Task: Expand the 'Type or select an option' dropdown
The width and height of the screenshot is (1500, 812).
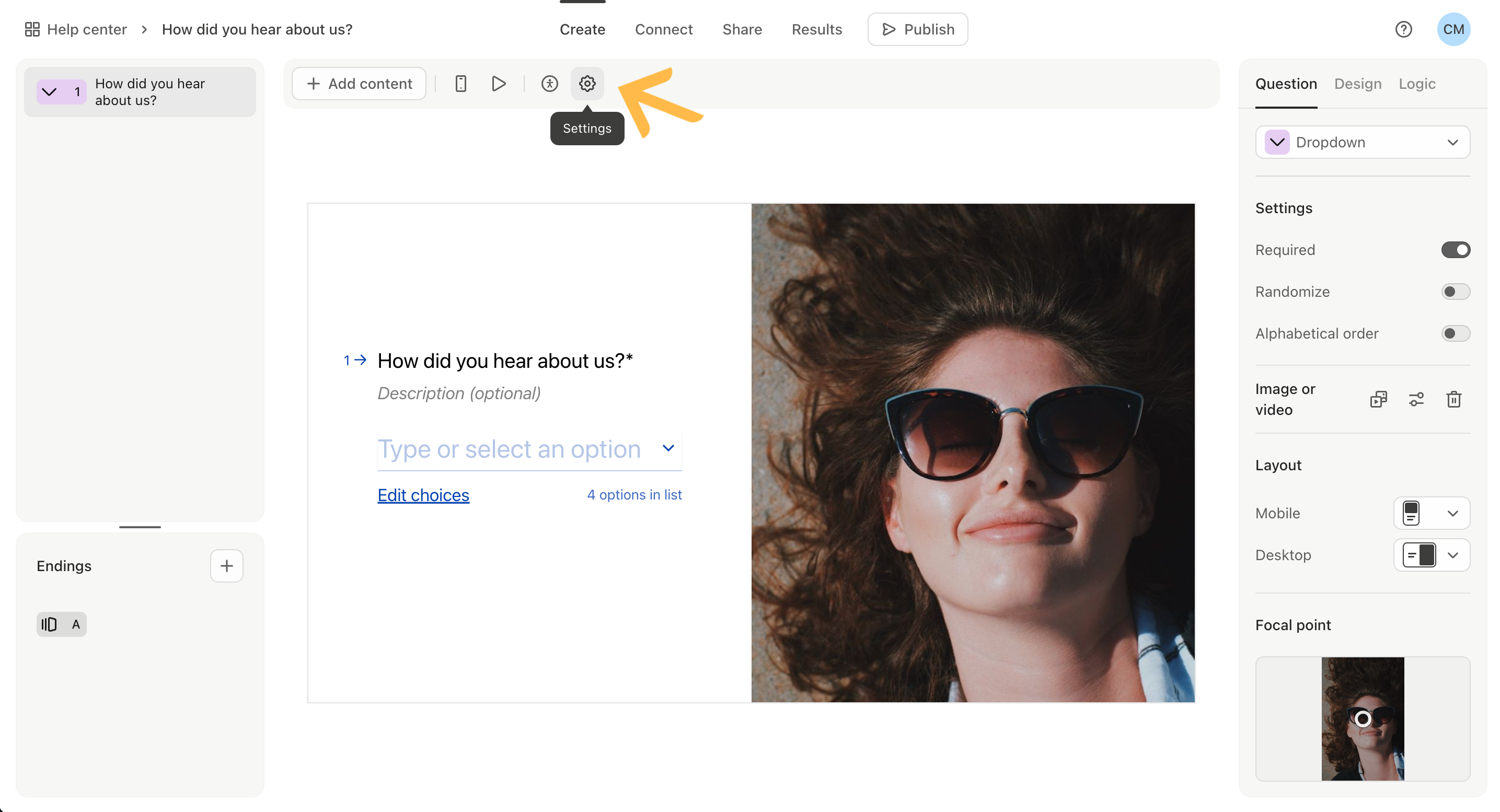Action: pyautogui.click(x=529, y=449)
